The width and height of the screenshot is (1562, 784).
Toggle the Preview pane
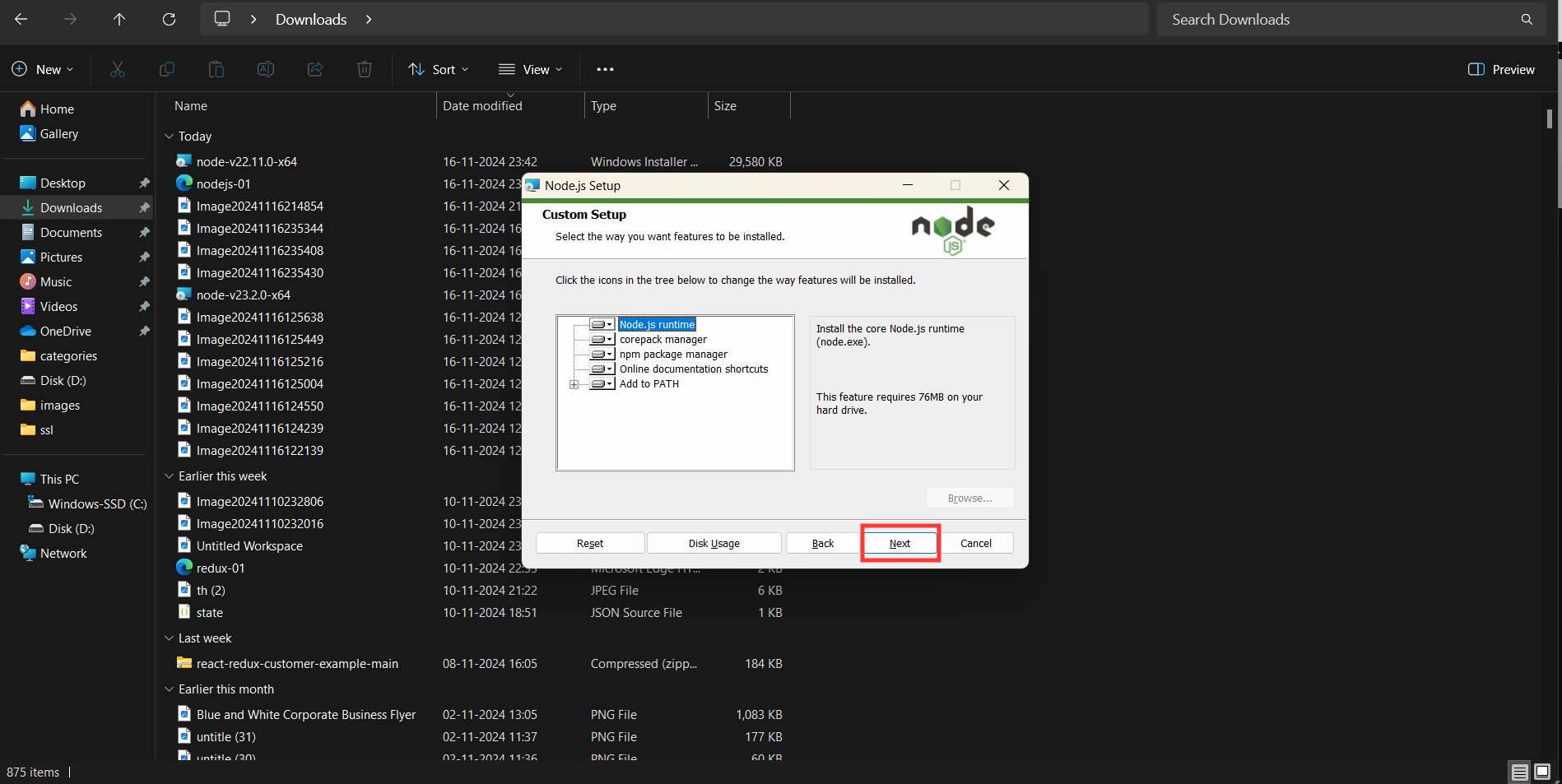[x=1501, y=69]
